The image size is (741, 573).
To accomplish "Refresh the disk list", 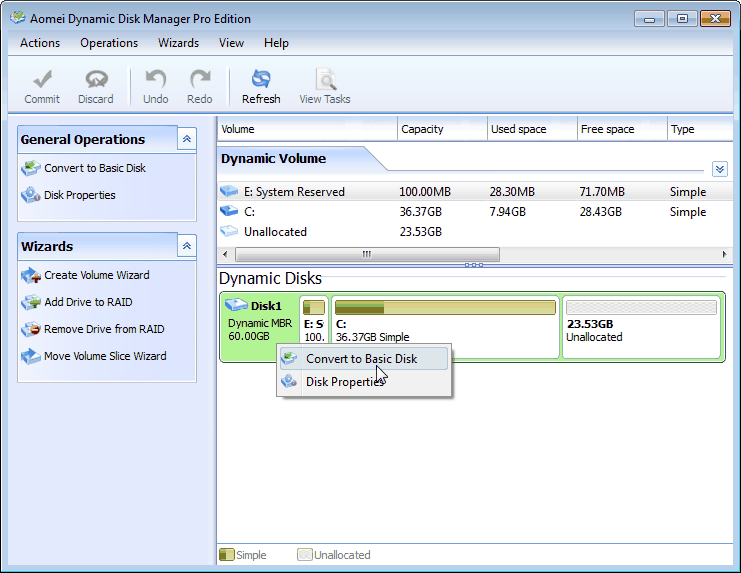I will [261, 87].
